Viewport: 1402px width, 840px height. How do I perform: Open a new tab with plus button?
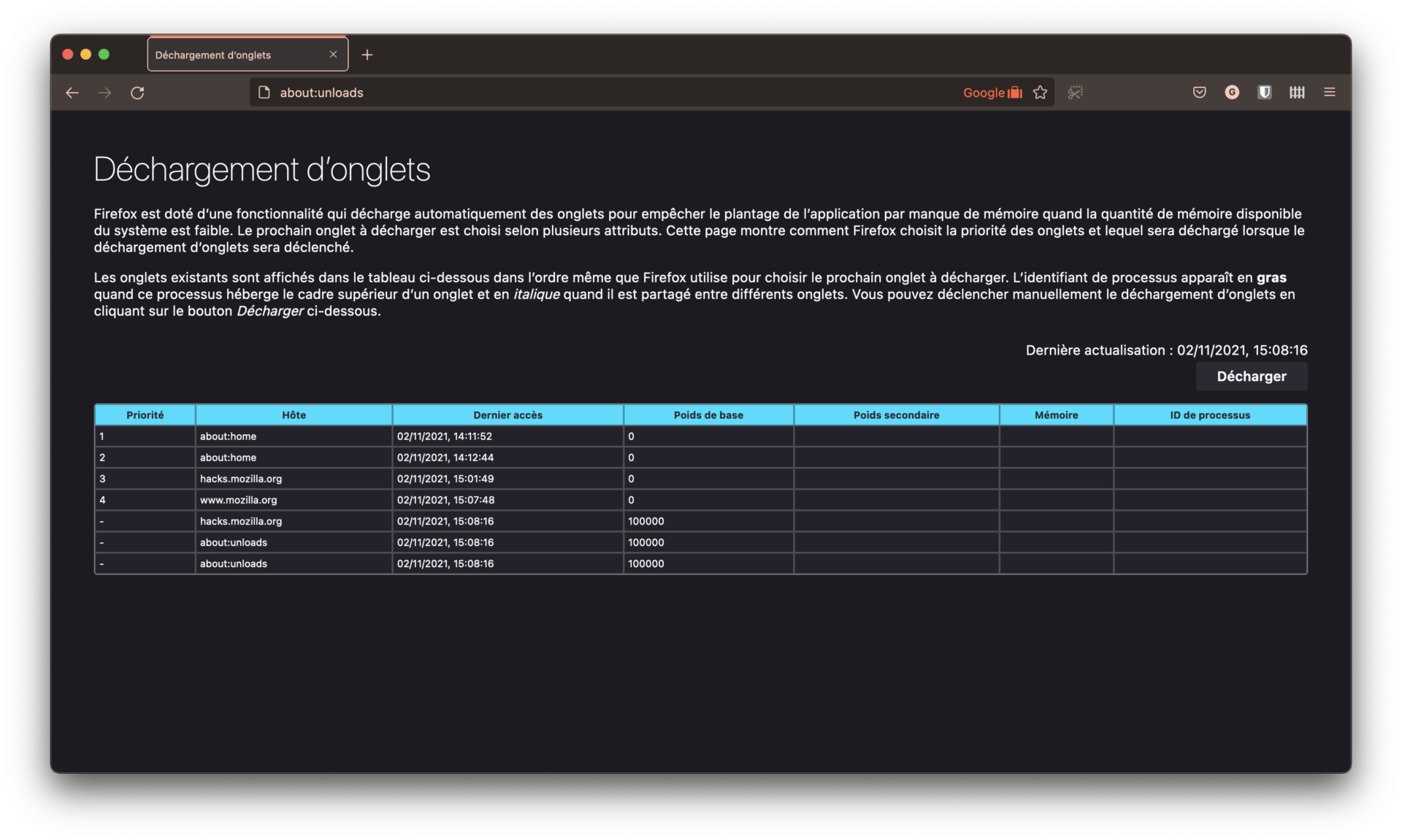(367, 55)
